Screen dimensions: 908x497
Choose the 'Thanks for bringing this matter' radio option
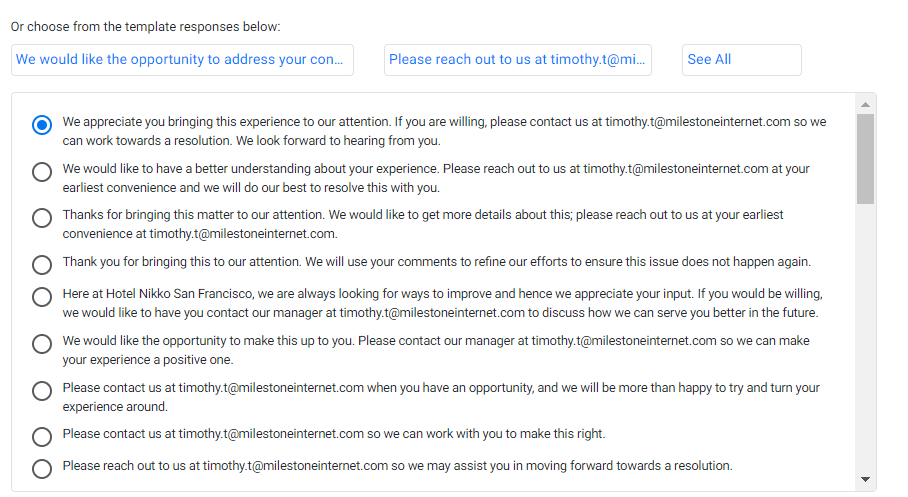[42, 218]
